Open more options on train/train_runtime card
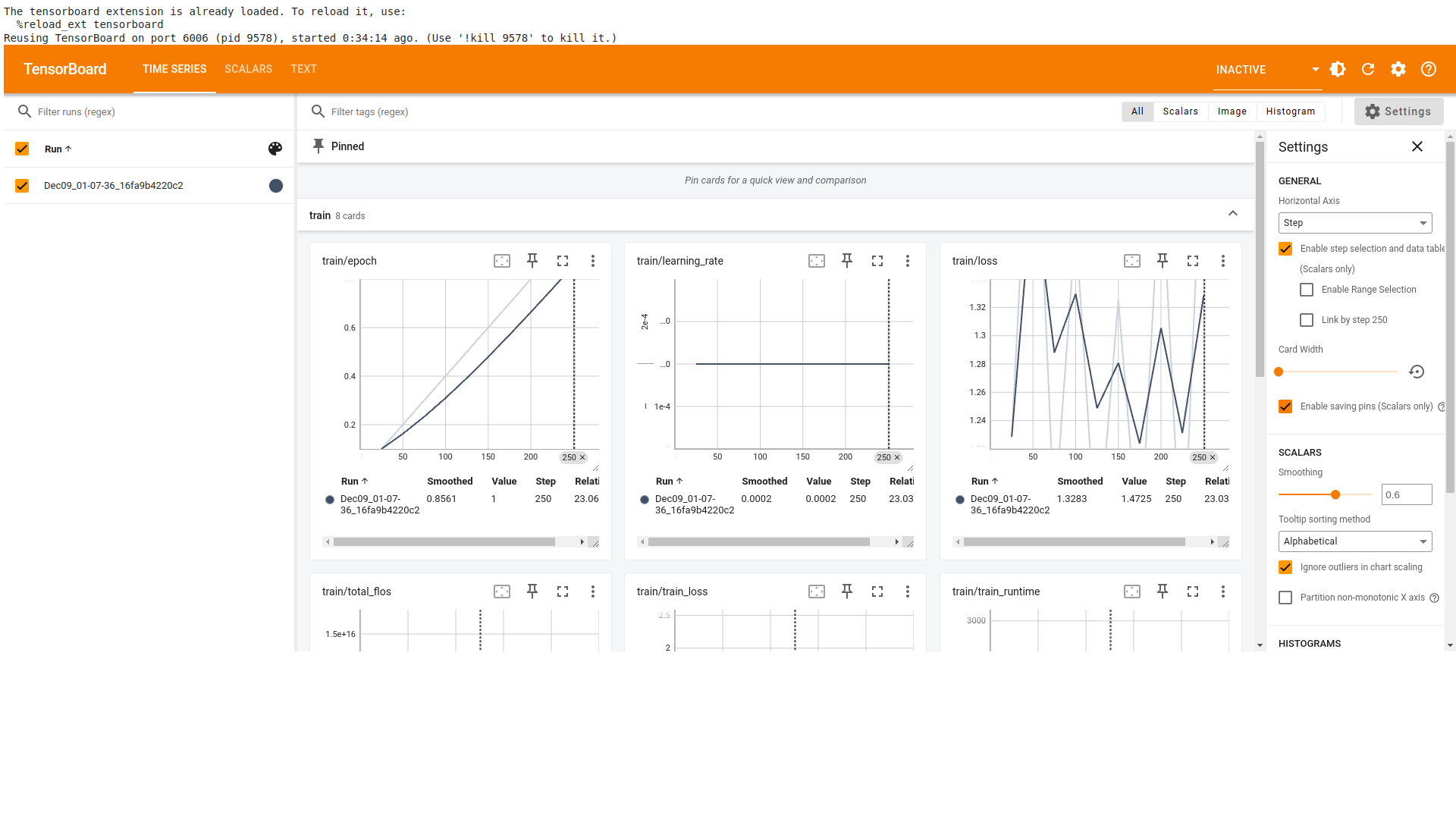 pos(1223,591)
